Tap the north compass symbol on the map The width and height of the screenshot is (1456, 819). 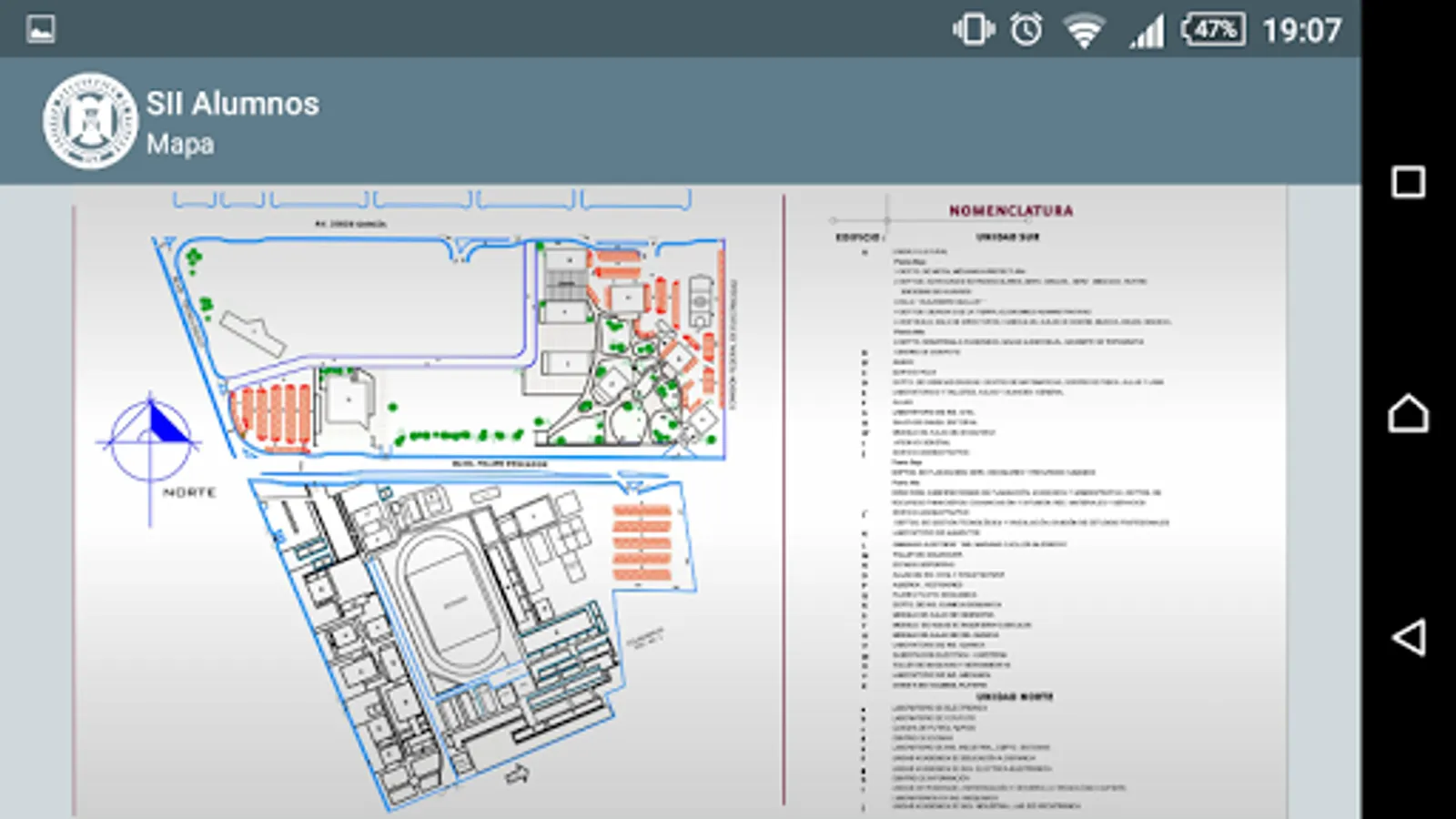click(150, 442)
